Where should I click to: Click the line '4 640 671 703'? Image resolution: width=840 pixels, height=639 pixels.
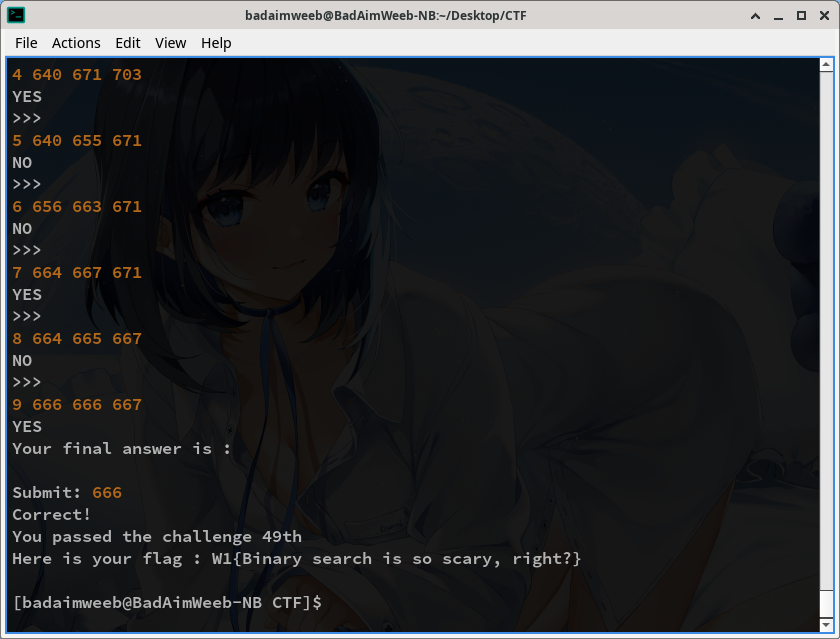coord(77,74)
